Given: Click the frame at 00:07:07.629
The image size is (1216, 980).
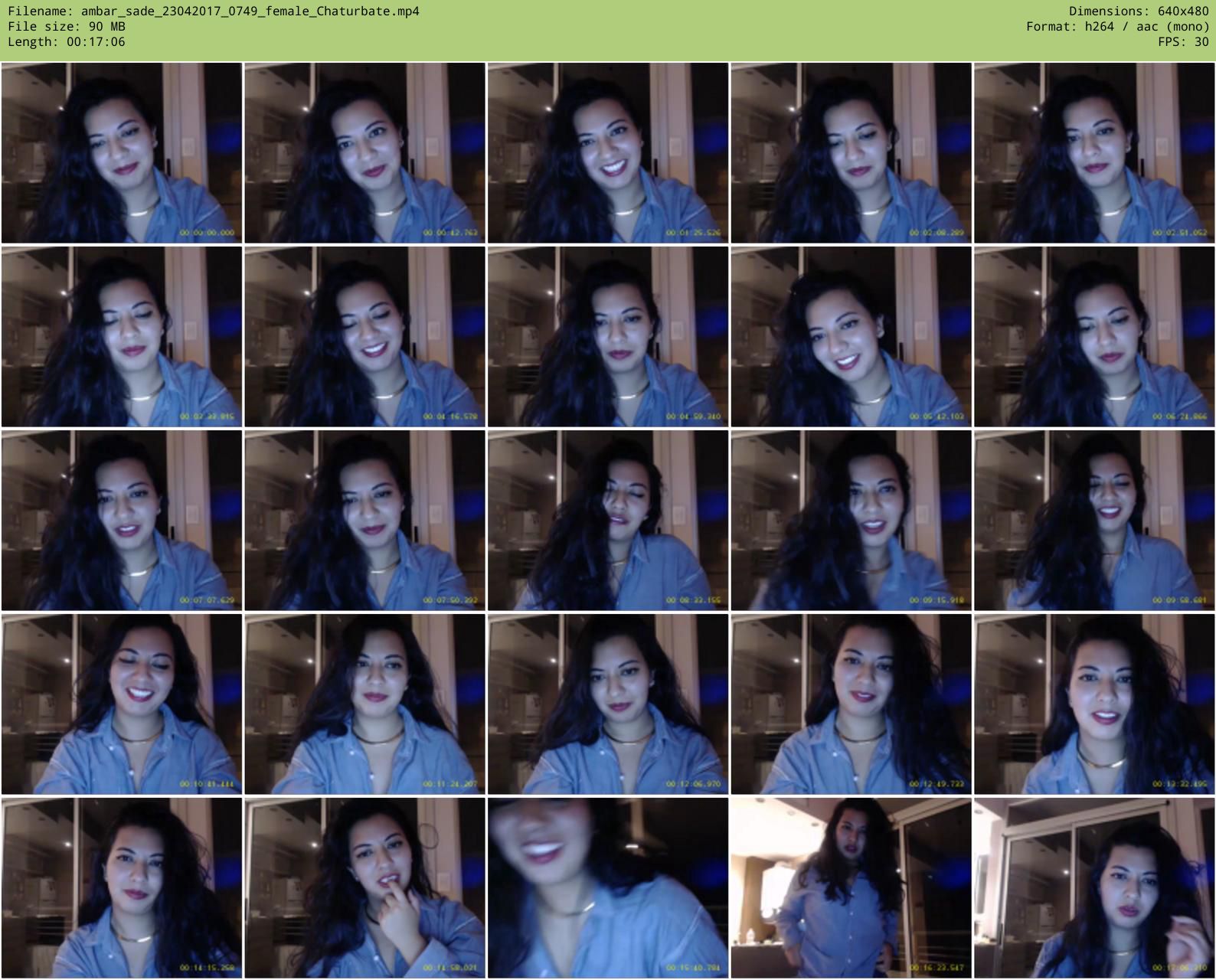Looking at the screenshot, I should (122, 521).
